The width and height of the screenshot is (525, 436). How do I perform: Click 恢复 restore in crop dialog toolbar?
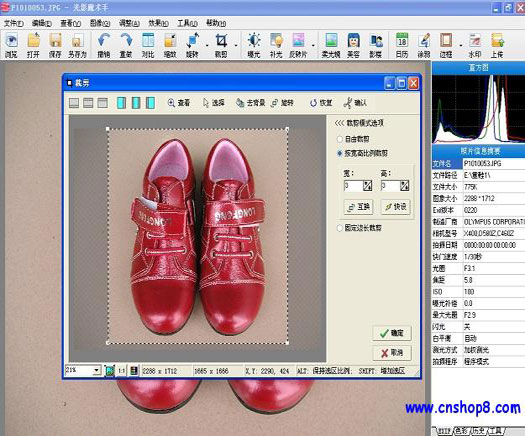tap(321, 103)
